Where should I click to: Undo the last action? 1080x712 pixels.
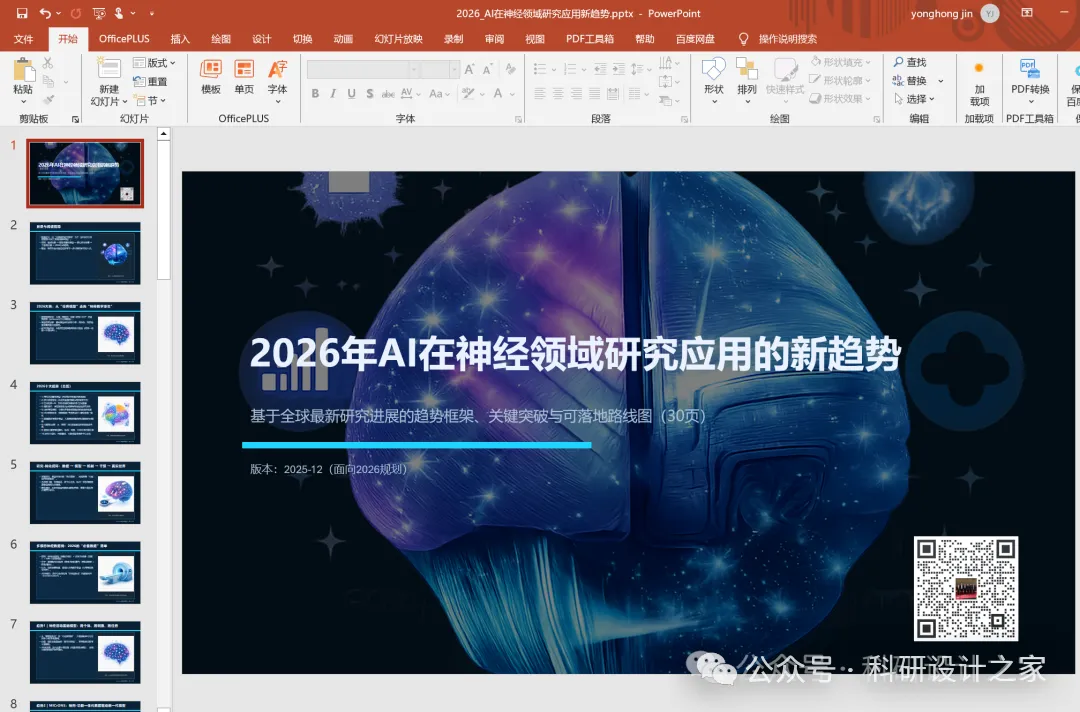pos(45,13)
